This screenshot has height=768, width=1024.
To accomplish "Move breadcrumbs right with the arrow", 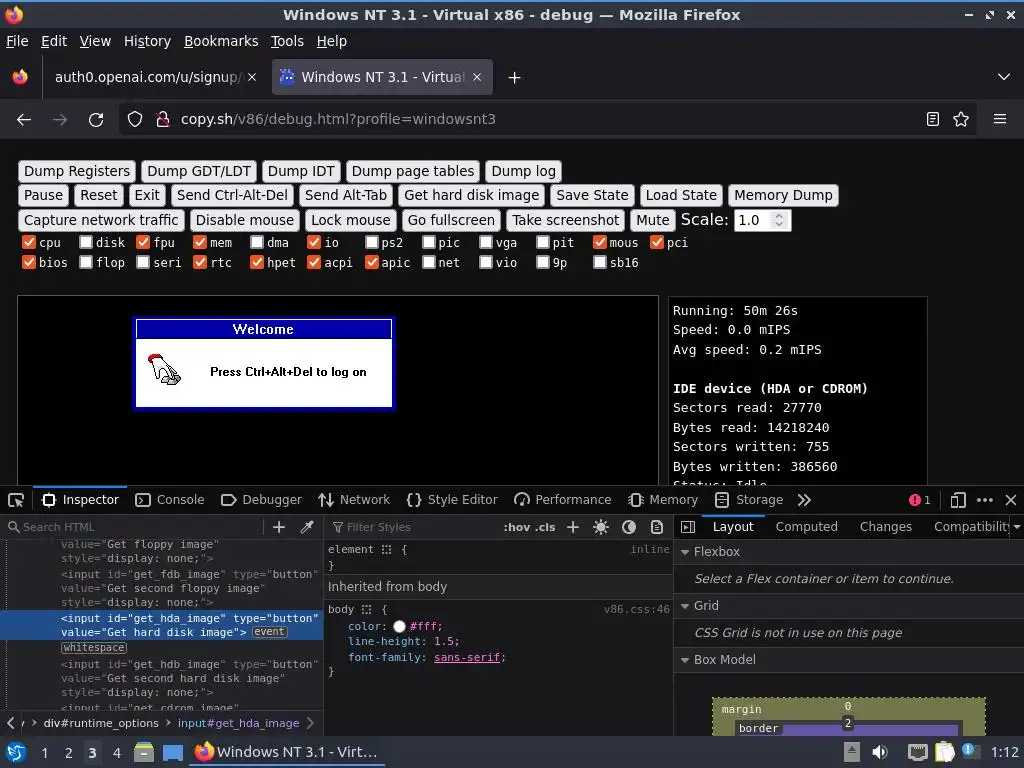I will click(x=310, y=723).
